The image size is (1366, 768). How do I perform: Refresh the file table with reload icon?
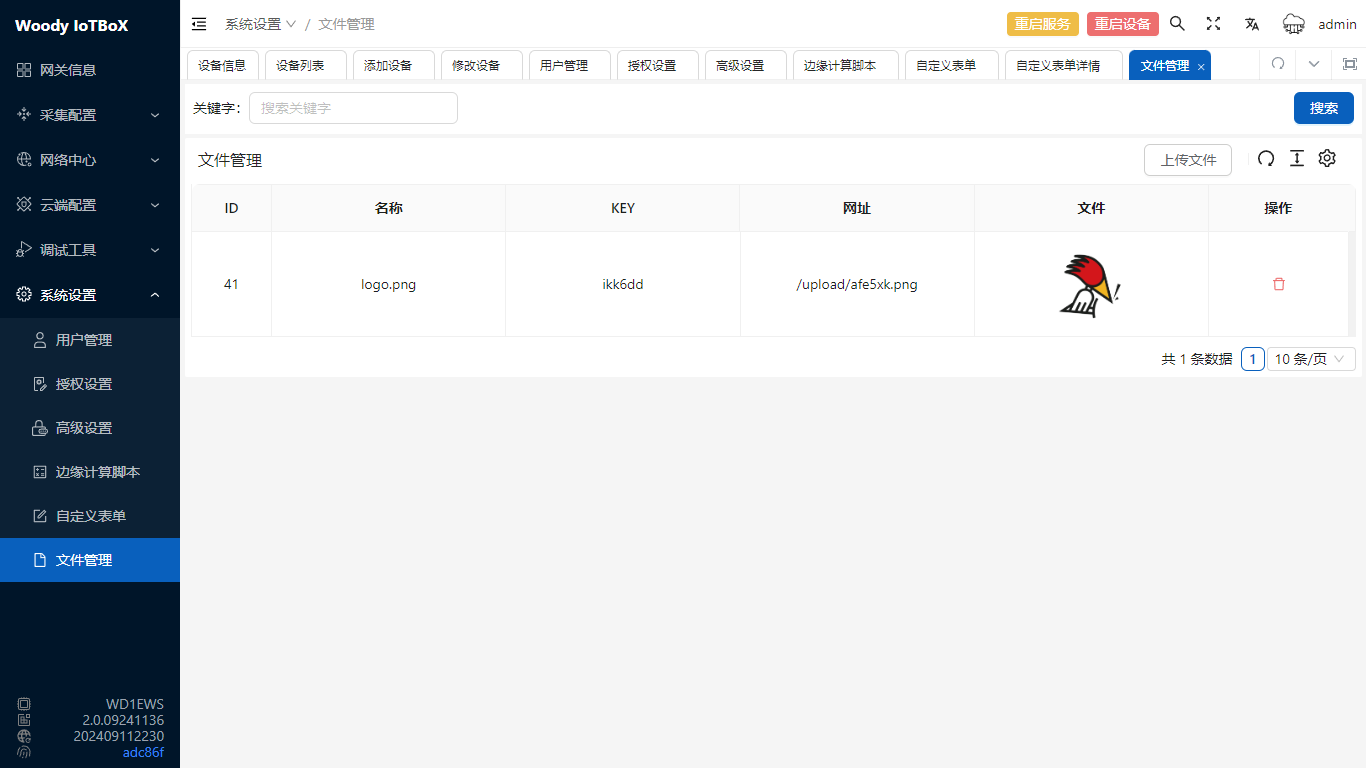(1266, 159)
